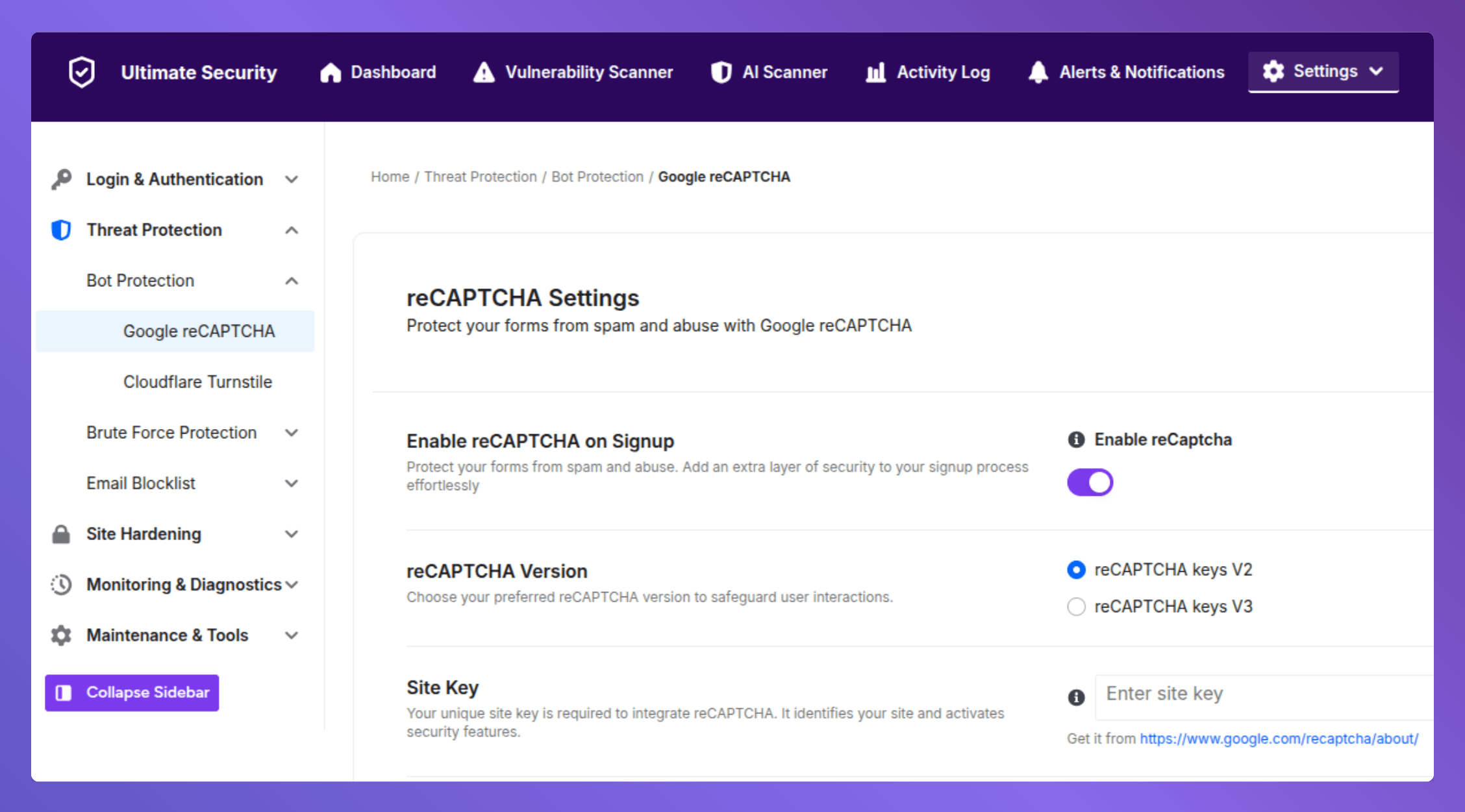Open the Dashboard via the home icon
The height and width of the screenshot is (812, 1465).
(330, 72)
